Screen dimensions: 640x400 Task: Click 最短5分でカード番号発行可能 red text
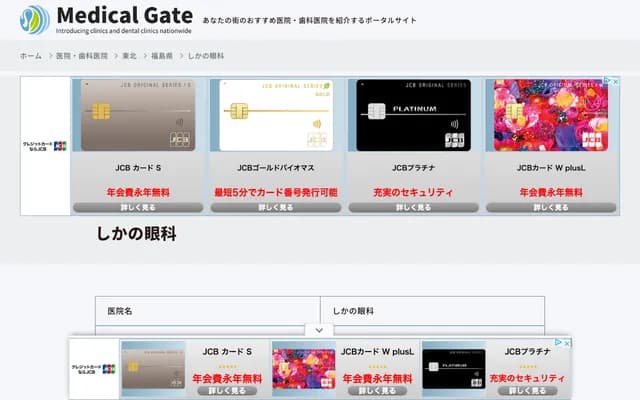coord(276,192)
